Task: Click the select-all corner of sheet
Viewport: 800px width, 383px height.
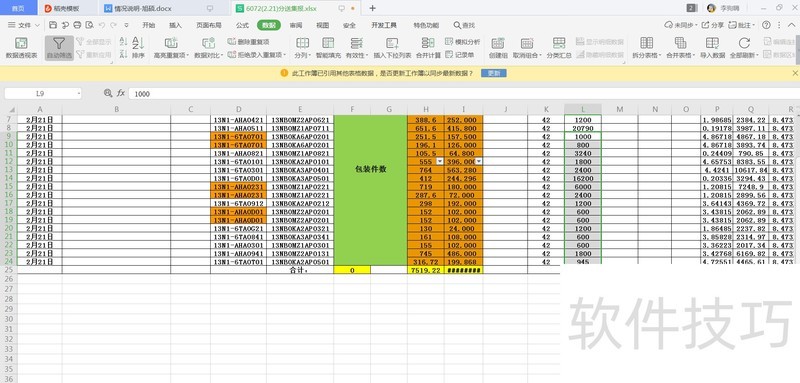Action: pos(9,109)
